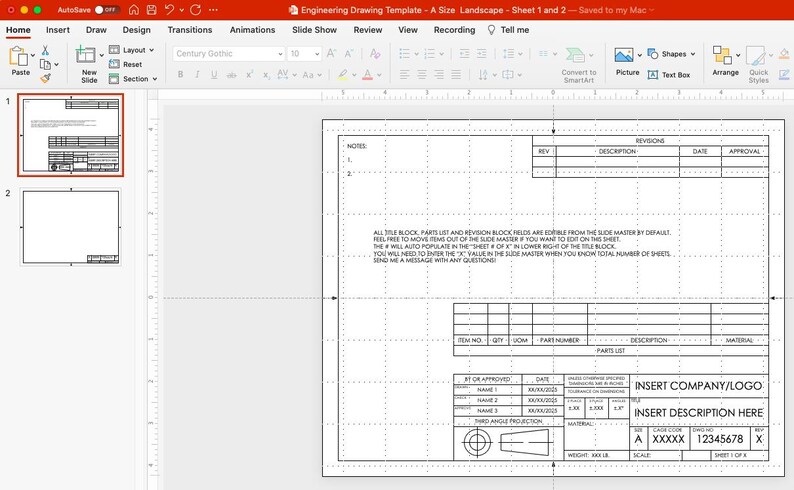Click the Save disk icon

[x=151, y=10]
